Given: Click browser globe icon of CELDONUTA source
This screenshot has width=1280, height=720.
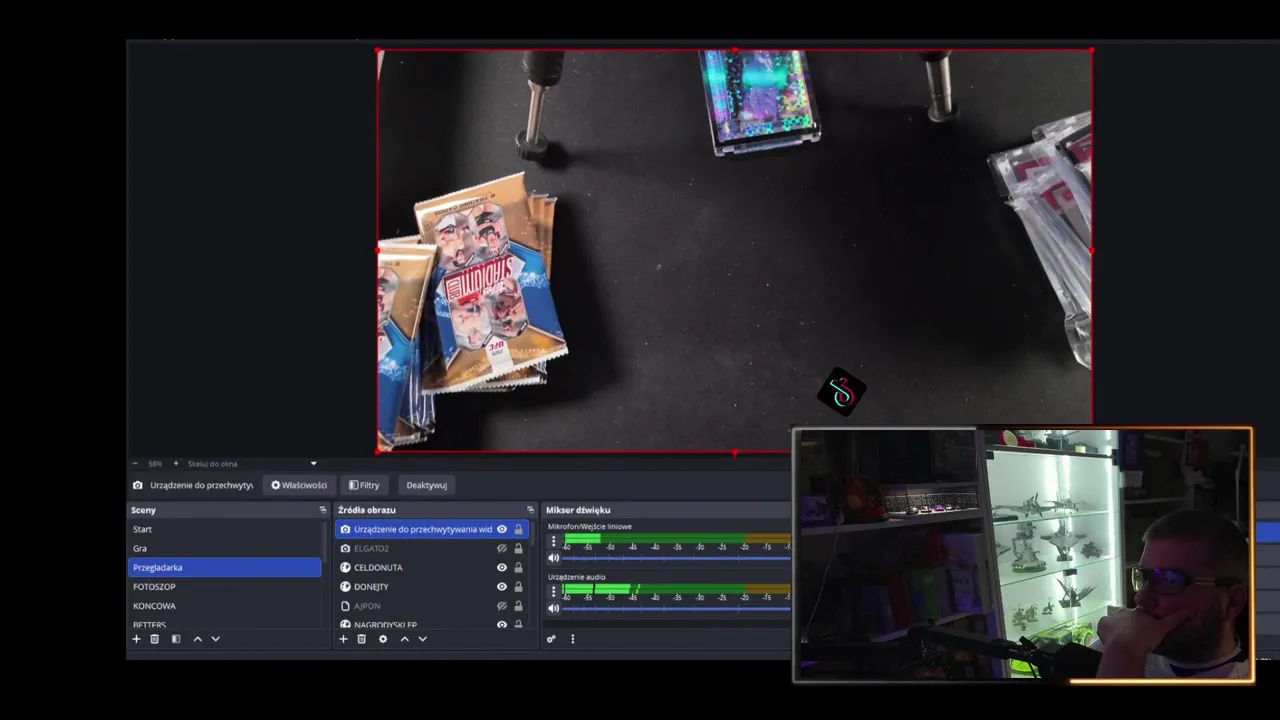Looking at the screenshot, I should click(345, 567).
